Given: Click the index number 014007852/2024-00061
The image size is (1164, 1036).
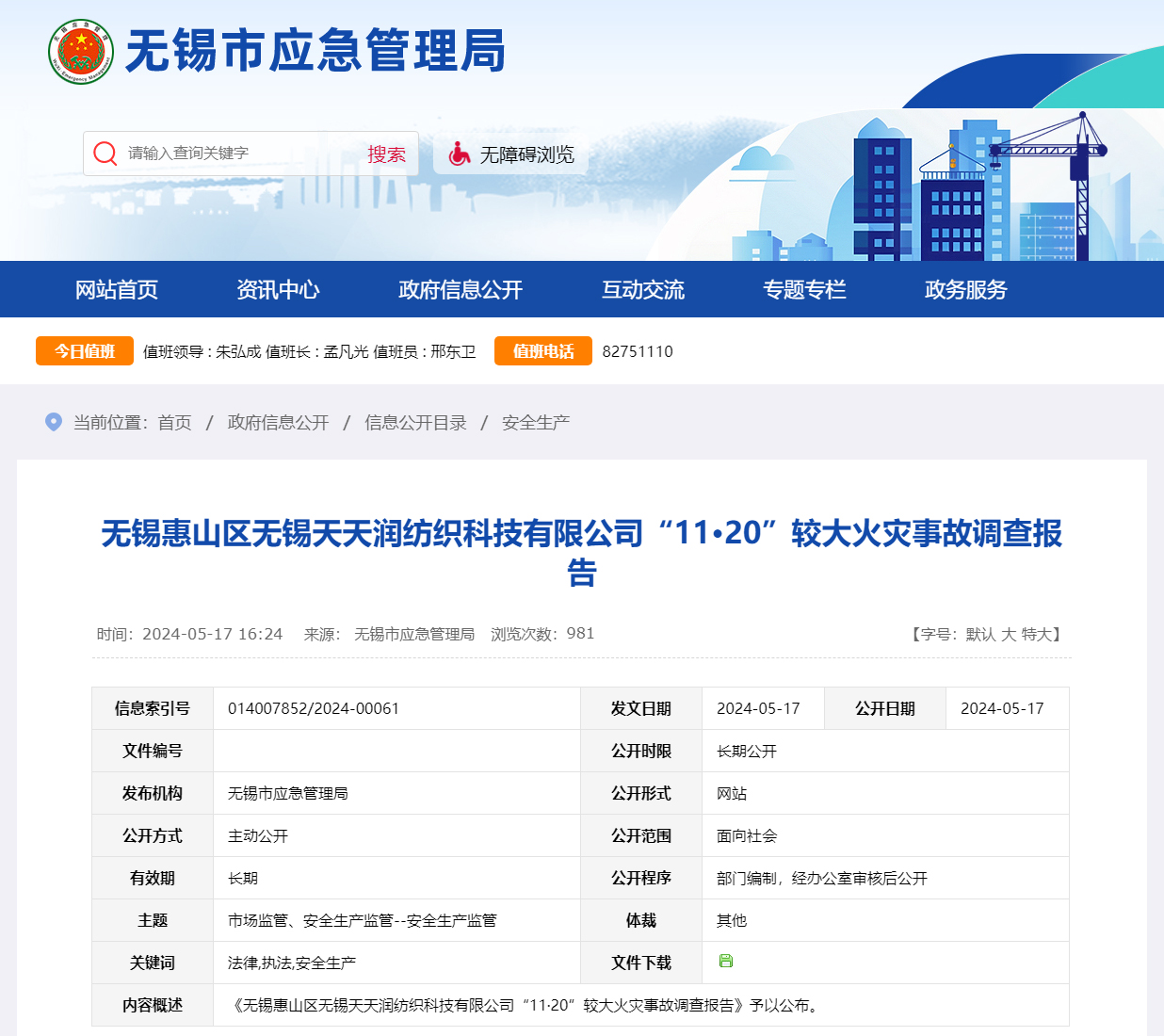Looking at the screenshot, I should coord(314,708).
